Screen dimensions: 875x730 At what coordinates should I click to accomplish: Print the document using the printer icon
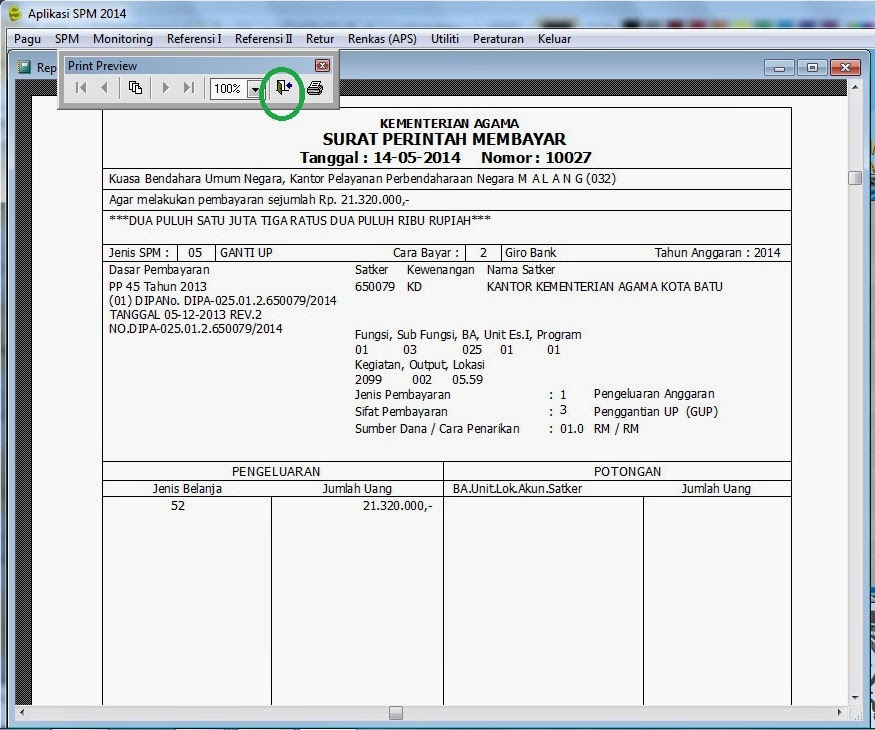(x=313, y=87)
